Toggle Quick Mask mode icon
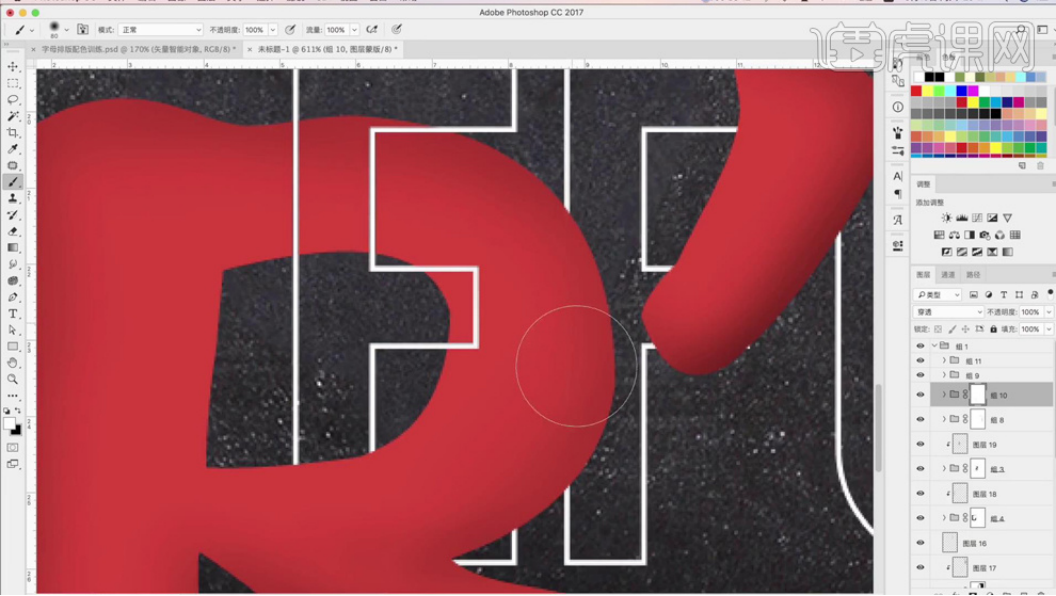The height and width of the screenshot is (596, 1056). [x=13, y=448]
